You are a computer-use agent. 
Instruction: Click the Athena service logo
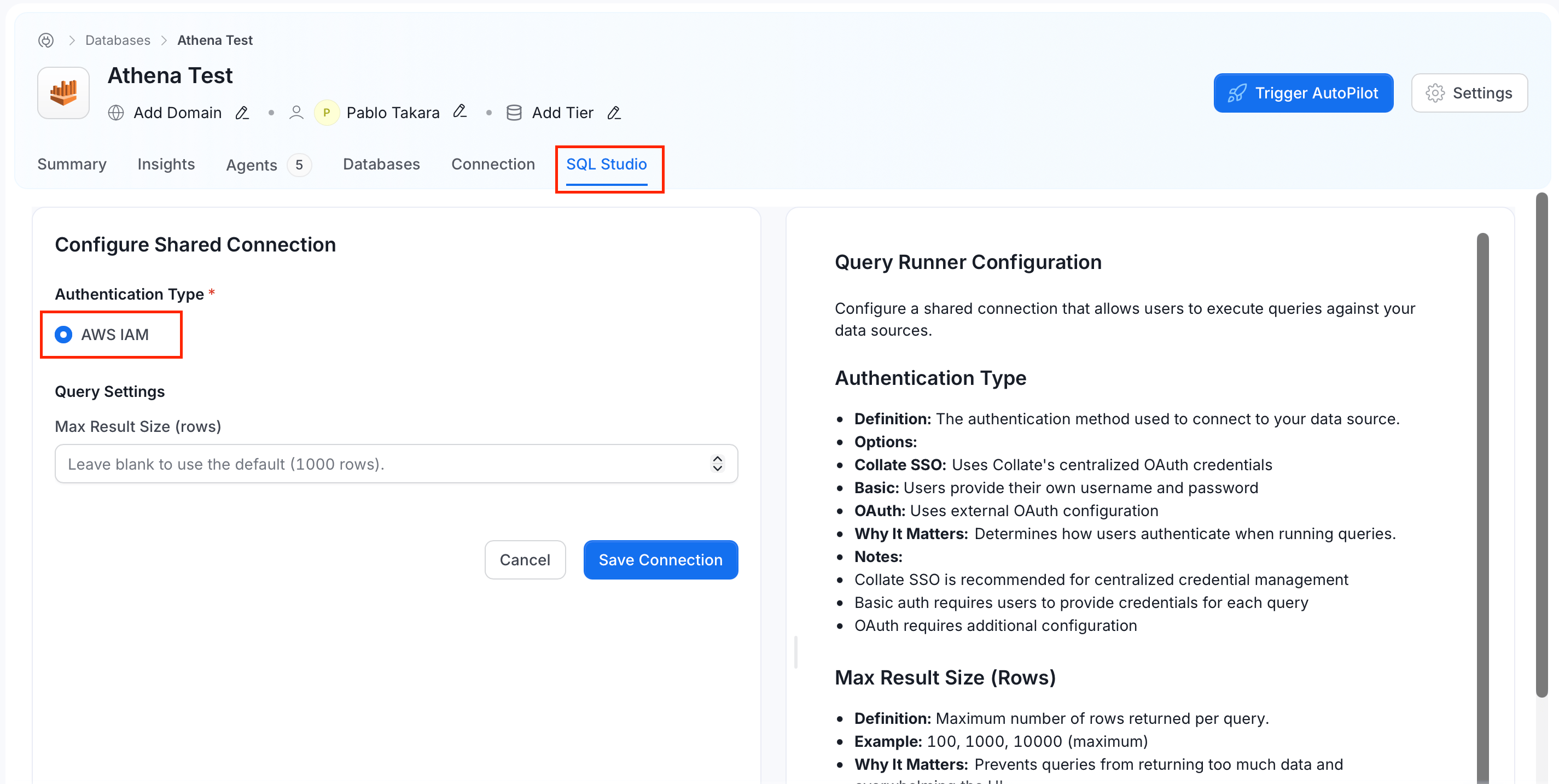tap(63, 92)
